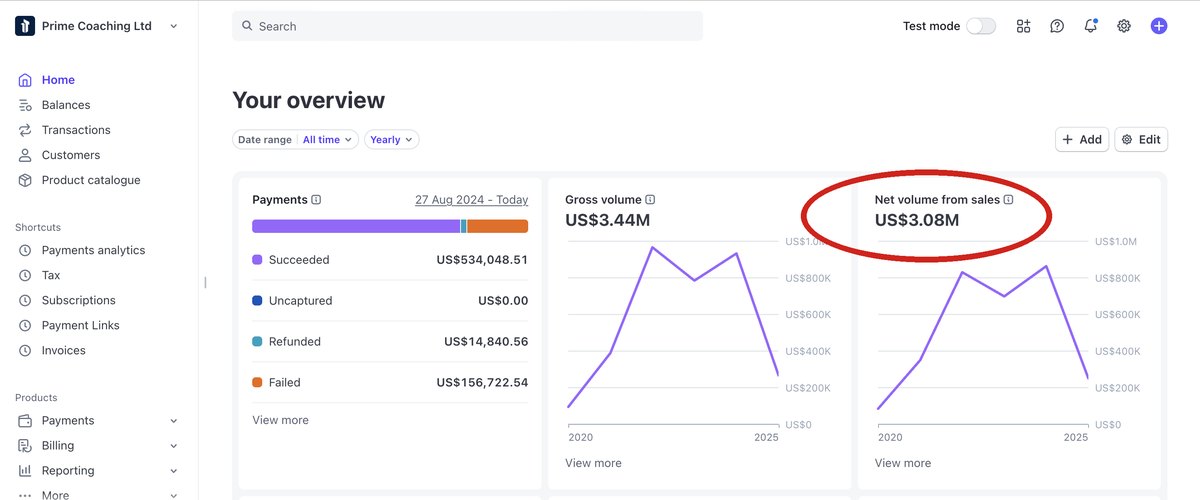Click the Gross volume line chart
The image size is (1200, 500).
(673, 335)
